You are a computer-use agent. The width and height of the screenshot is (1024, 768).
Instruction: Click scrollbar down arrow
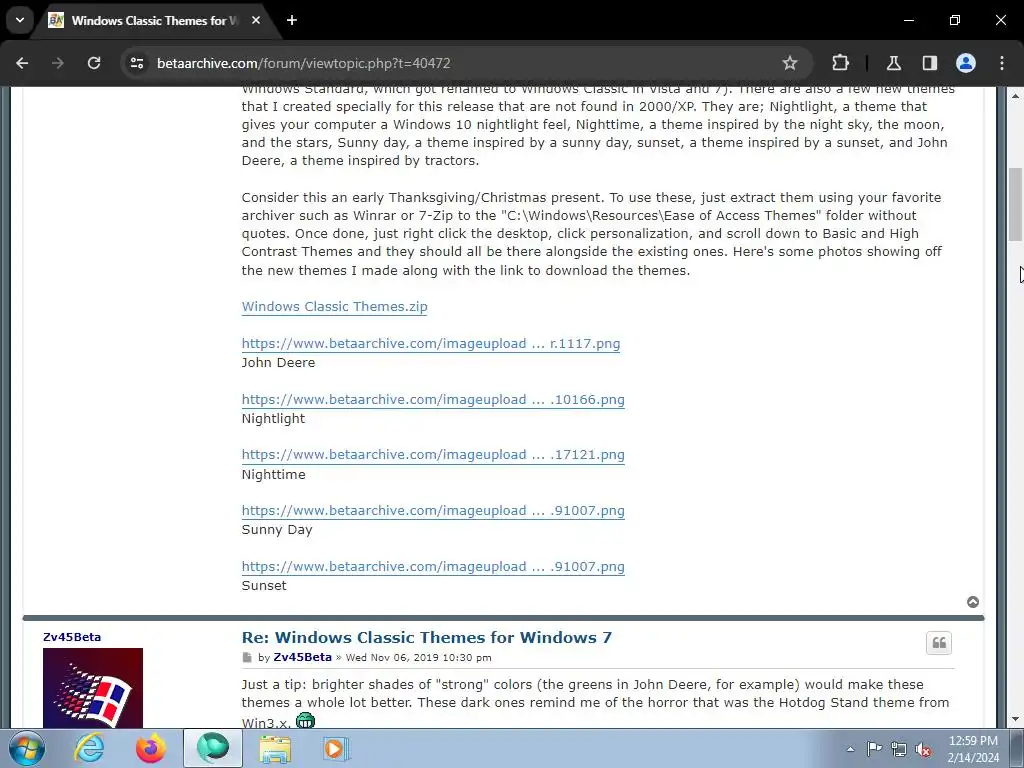pyautogui.click(x=1016, y=719)
